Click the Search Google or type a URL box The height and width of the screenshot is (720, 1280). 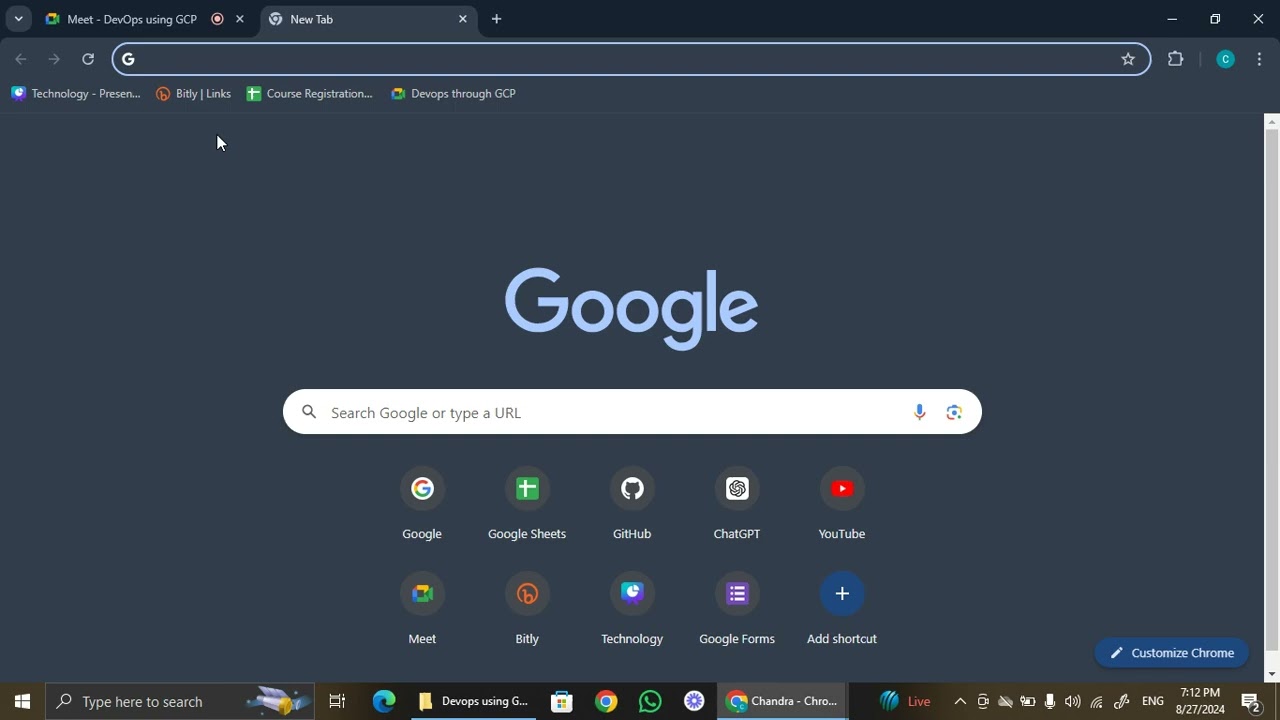coord(632,412)
